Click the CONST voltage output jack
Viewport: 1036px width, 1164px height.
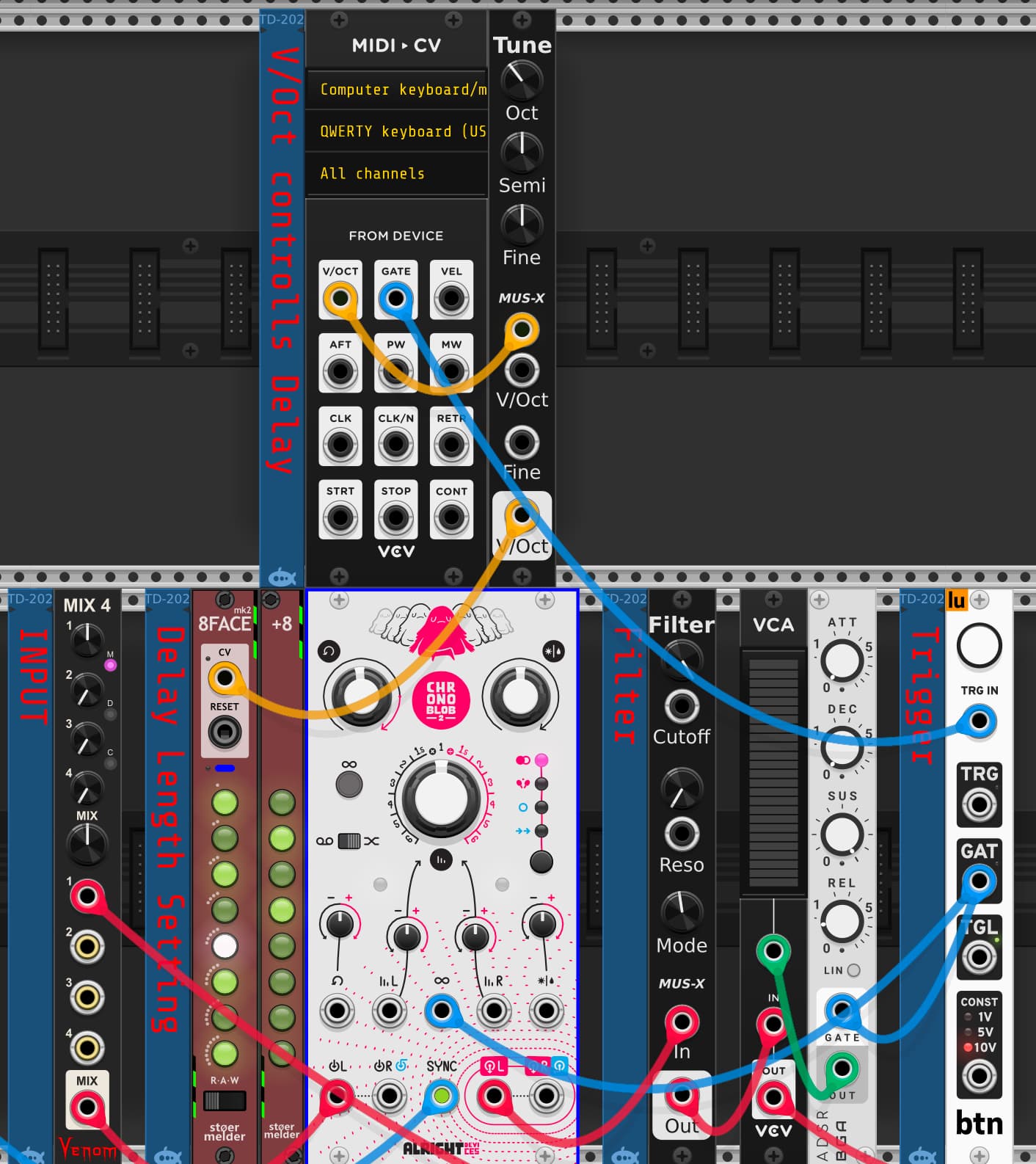979,1077
